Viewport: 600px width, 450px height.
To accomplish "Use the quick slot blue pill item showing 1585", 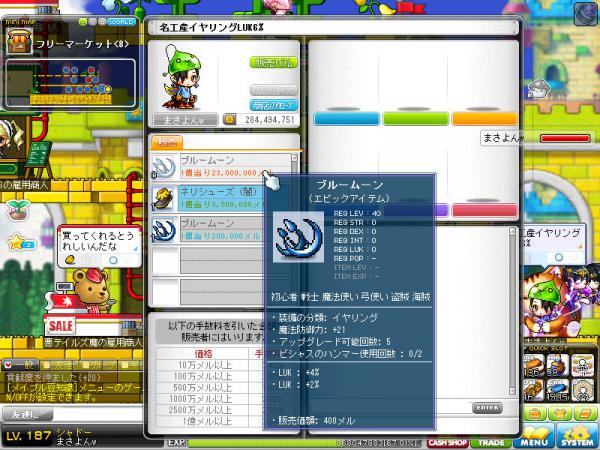I will (558, 390).
